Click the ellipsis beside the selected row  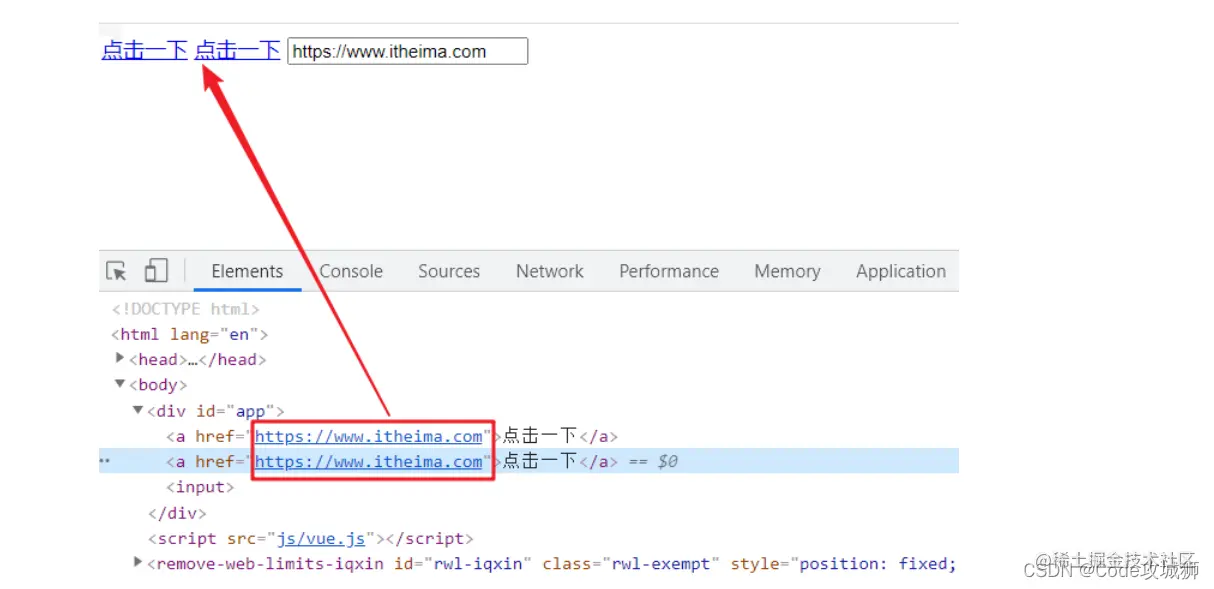pyautogui.click(x=103, y=461)
